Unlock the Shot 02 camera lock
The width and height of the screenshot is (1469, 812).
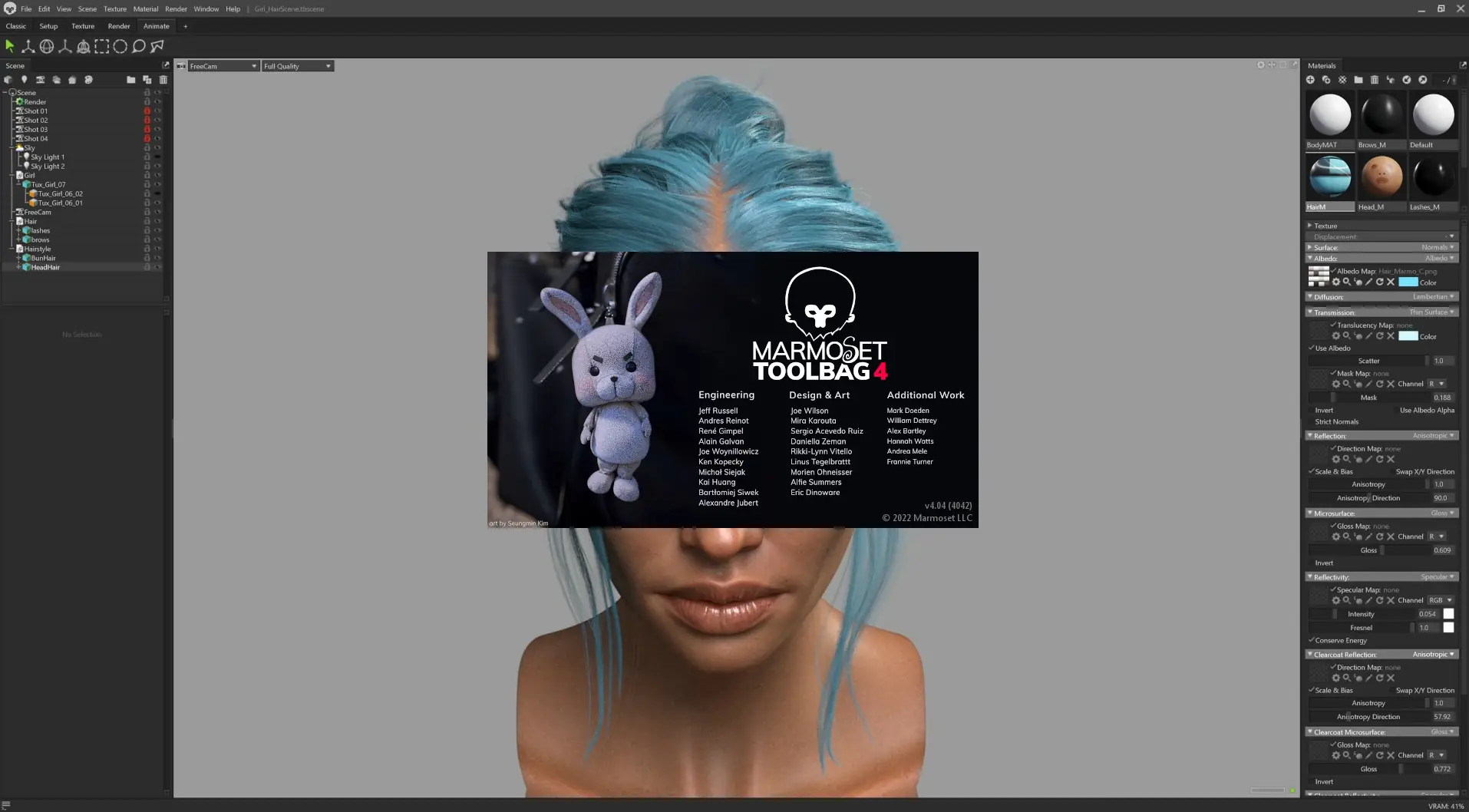pyautogui.click(x=147, y=120)
